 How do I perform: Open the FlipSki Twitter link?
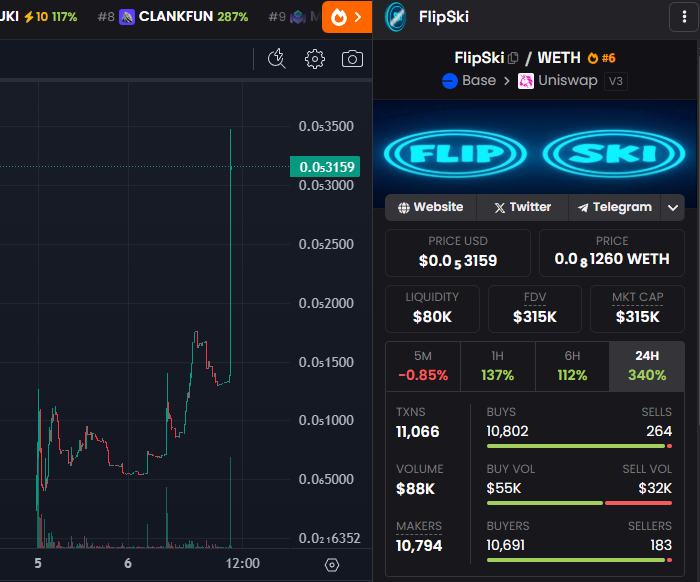[x=522, y=207]
